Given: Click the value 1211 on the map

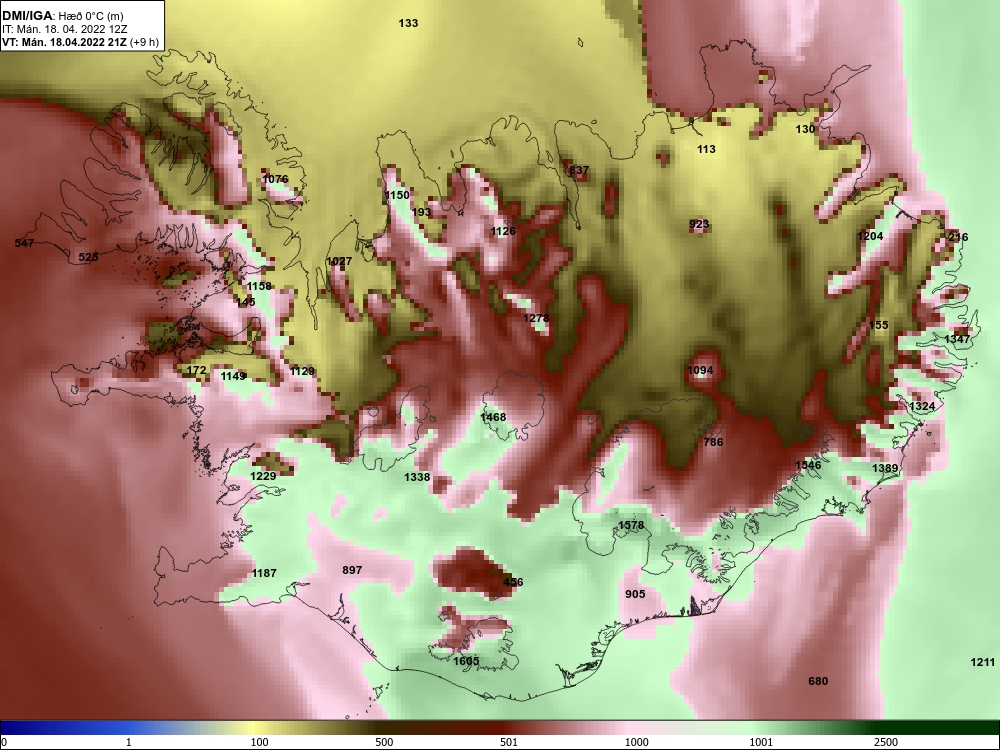Looking at the screenshot, I should click(x=983, y=663).
